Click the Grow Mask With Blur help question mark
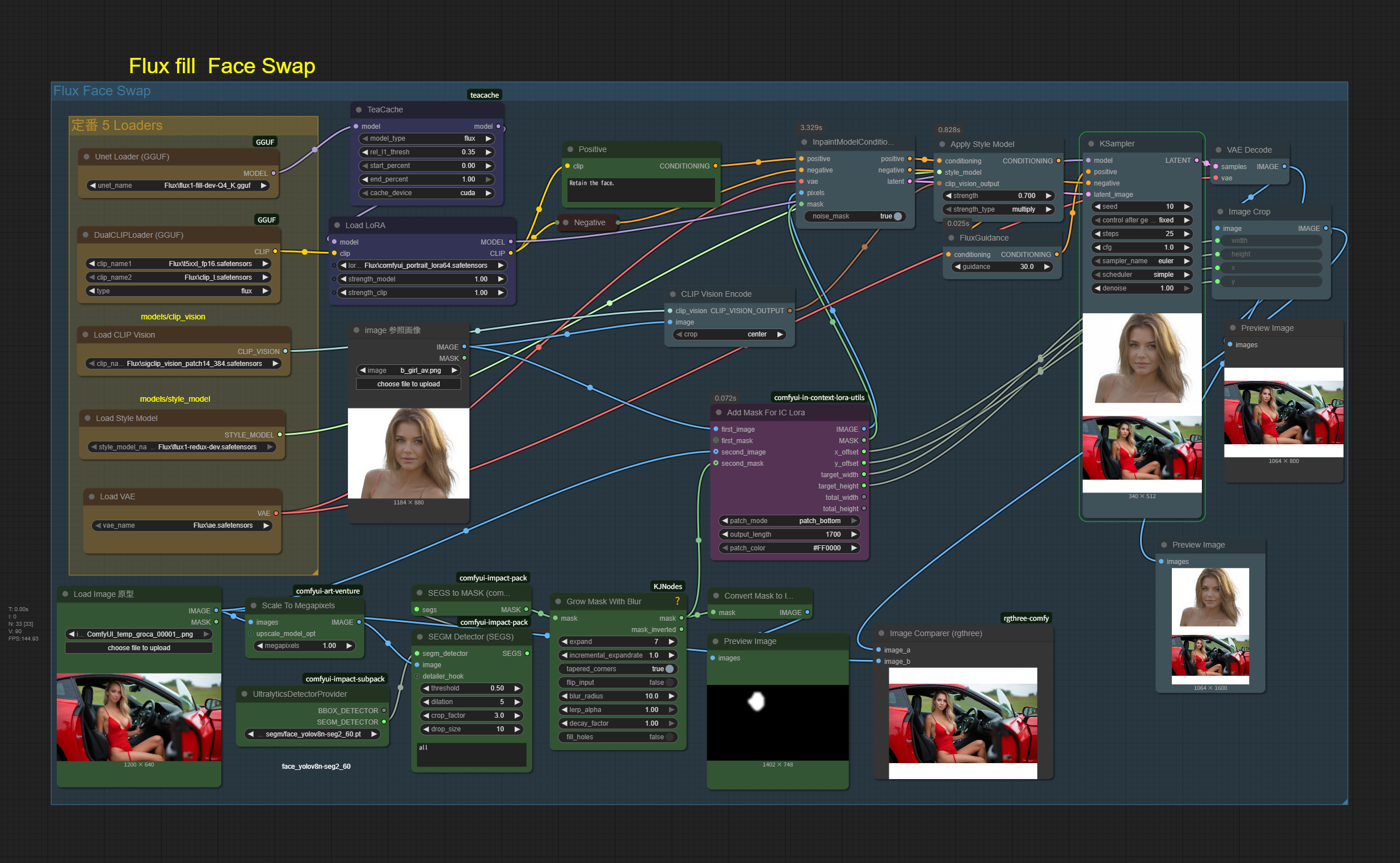 coord(677,601)
